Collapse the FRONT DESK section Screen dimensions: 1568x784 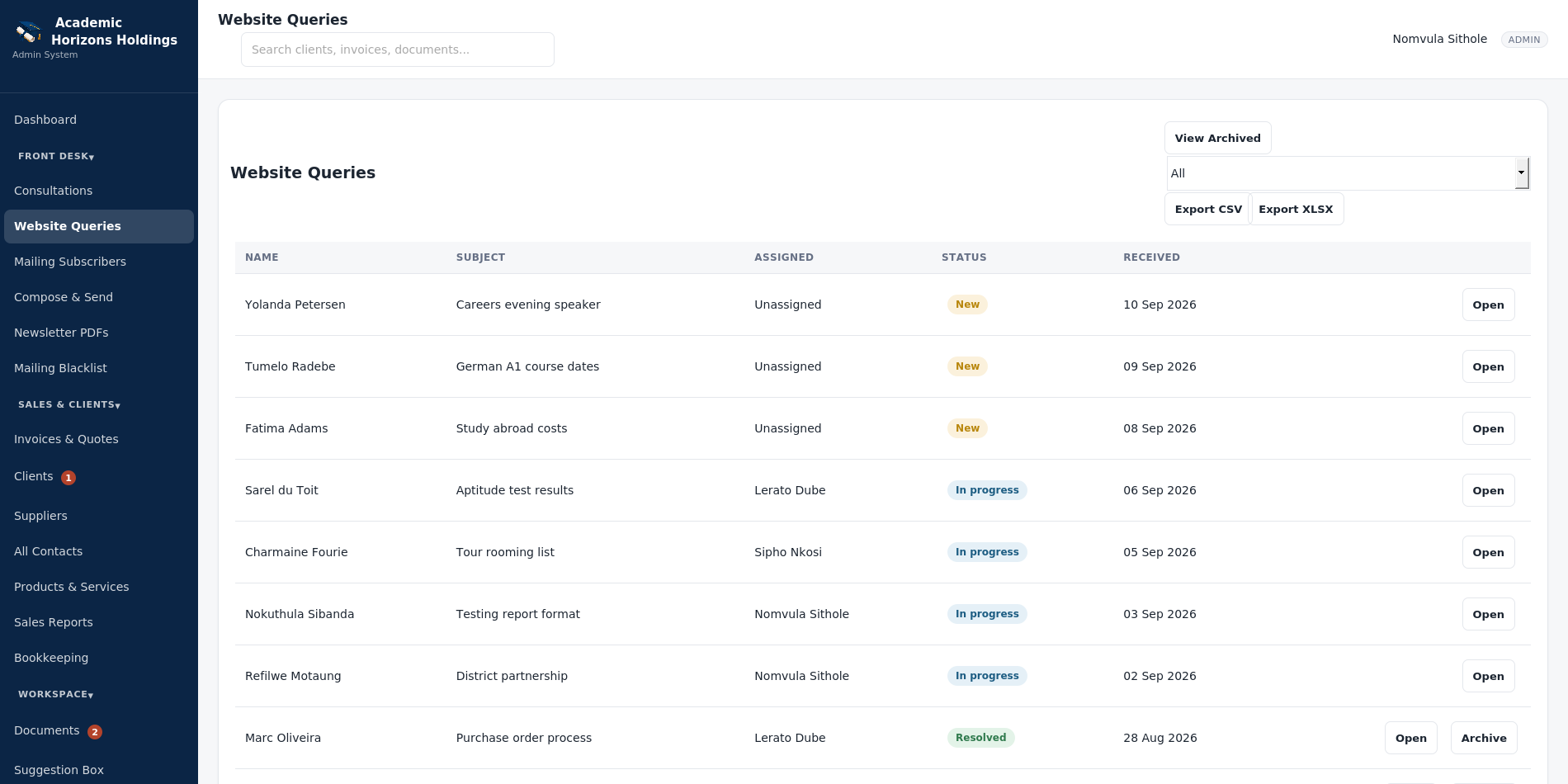point(56,156)
